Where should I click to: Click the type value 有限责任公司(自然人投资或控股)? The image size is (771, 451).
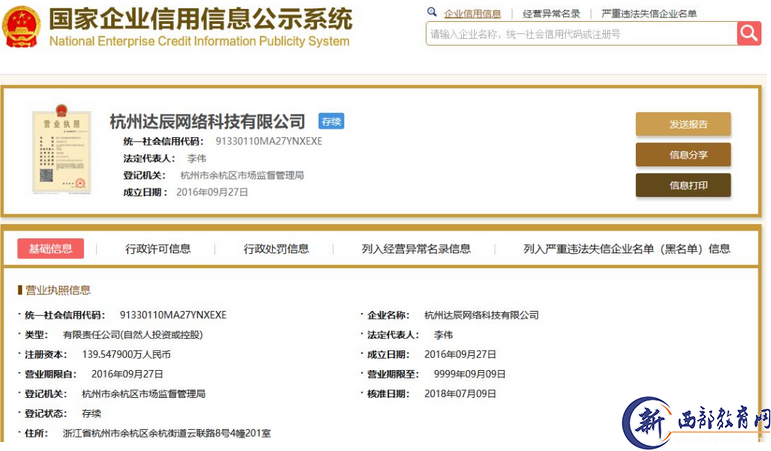tap(133, 335)
